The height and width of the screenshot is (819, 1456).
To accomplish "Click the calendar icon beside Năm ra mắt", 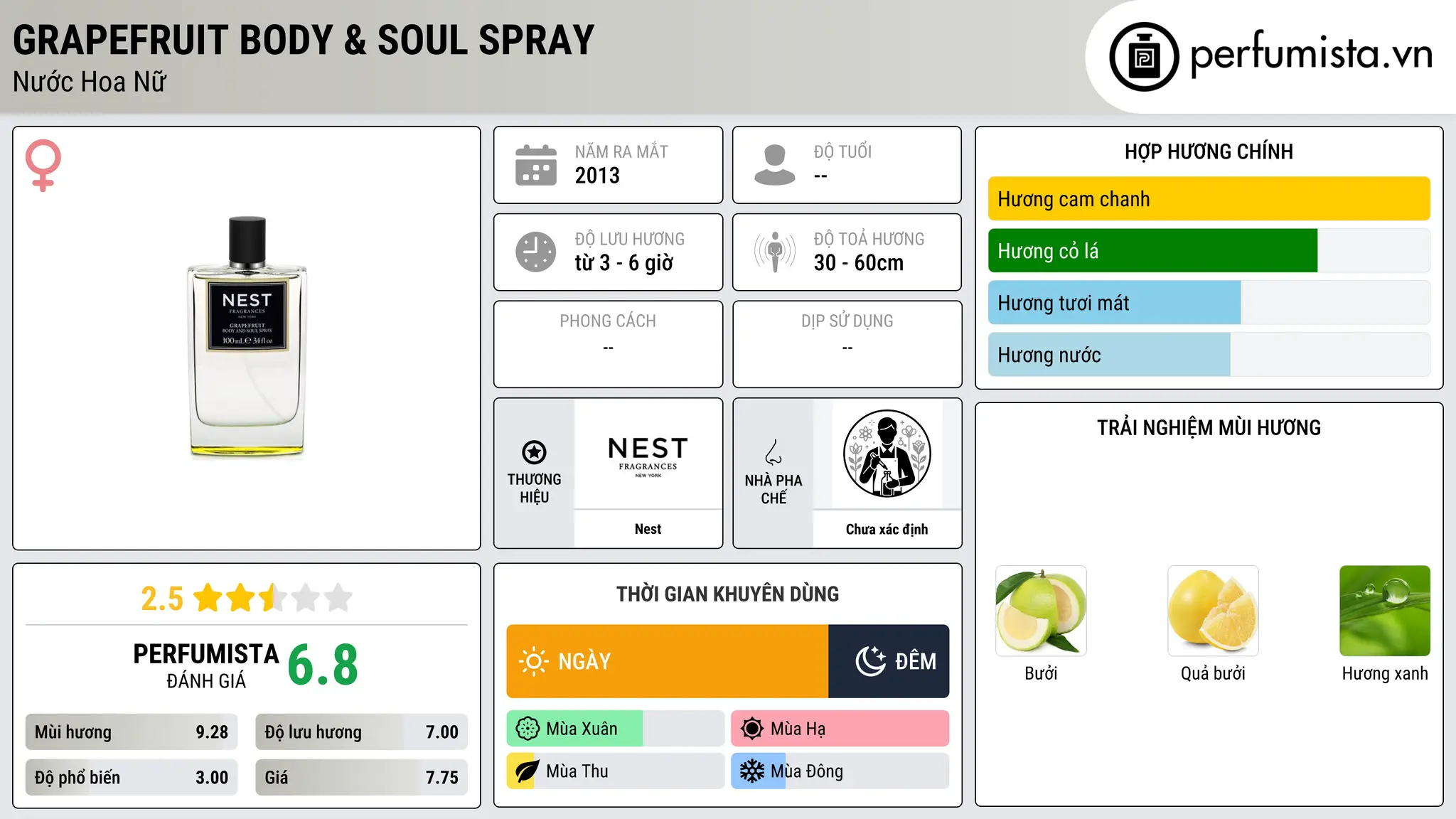I will pos(536,165).
